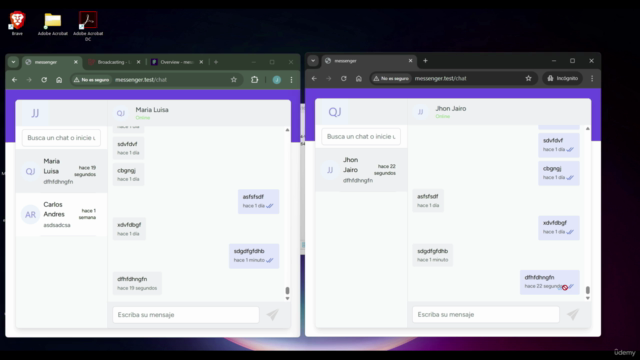Image resolution: width=640 pixels, height=360 pixels.
Task: Click back arrow in left browser window
Action: tap(15, 80)
